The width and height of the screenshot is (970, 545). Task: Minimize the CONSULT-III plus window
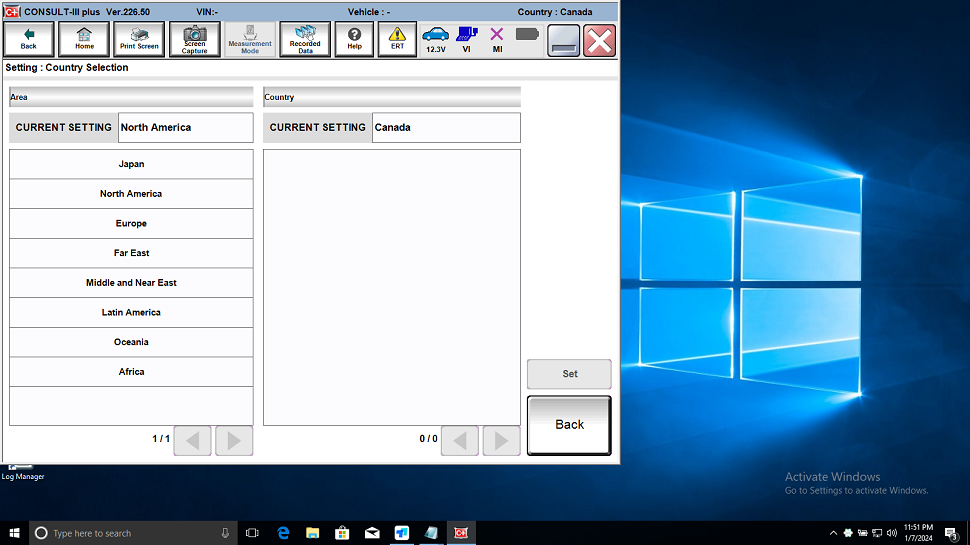(564, 41)
